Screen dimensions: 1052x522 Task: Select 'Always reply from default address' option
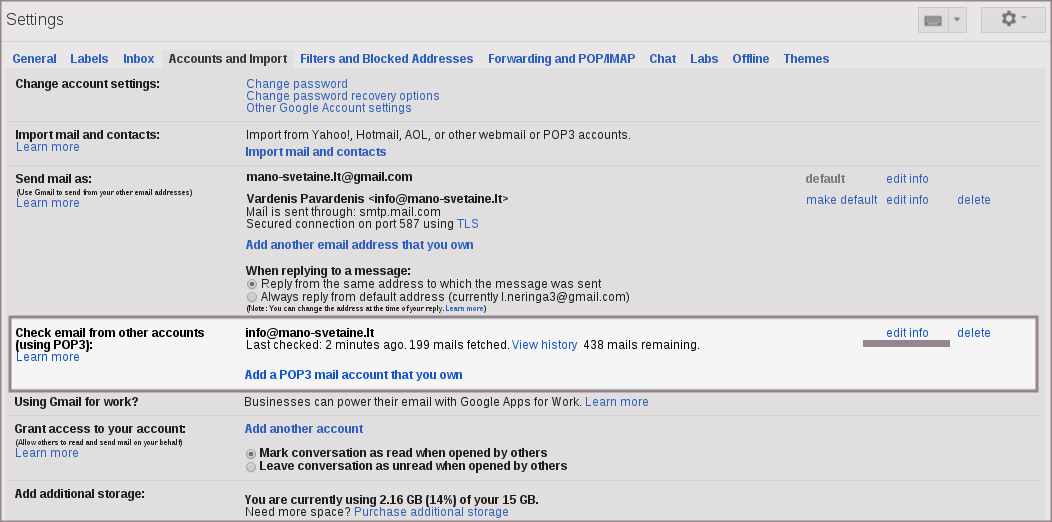(x=252, y=297)
